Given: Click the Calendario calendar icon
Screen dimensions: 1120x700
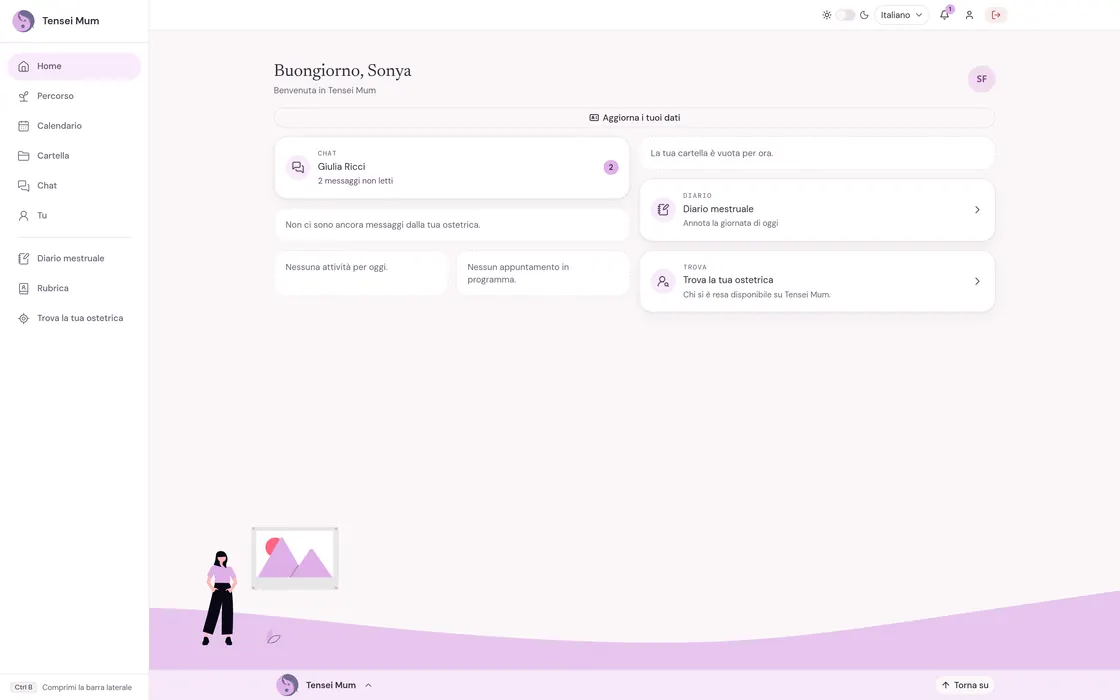Looking at the screenshot, I should 24,126.
